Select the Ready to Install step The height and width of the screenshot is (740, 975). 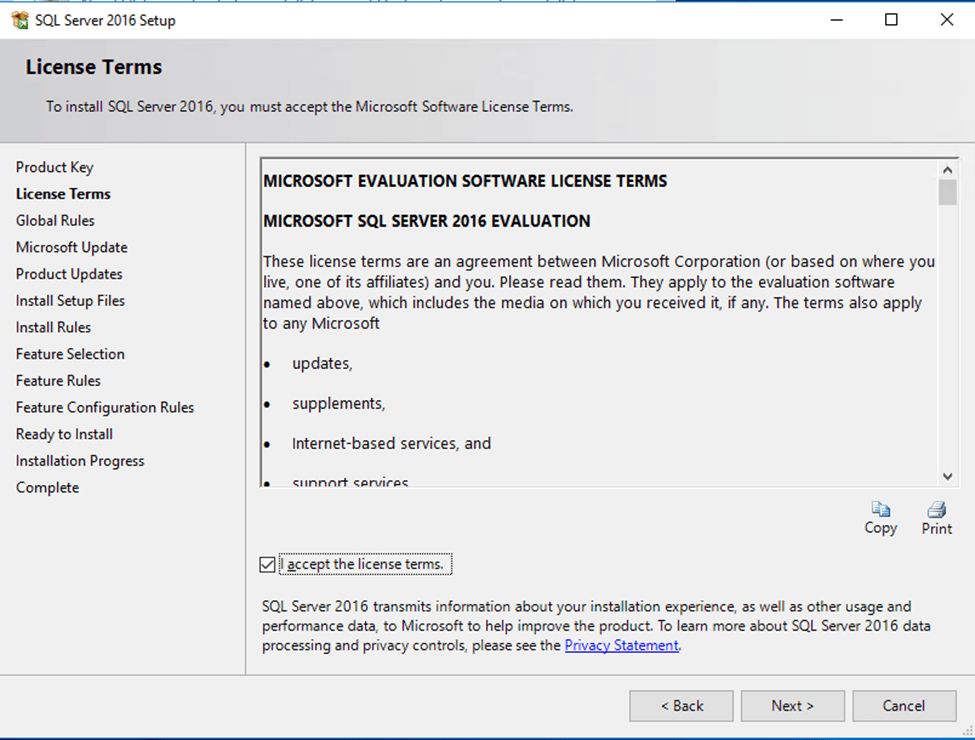[x=64, y=434]
